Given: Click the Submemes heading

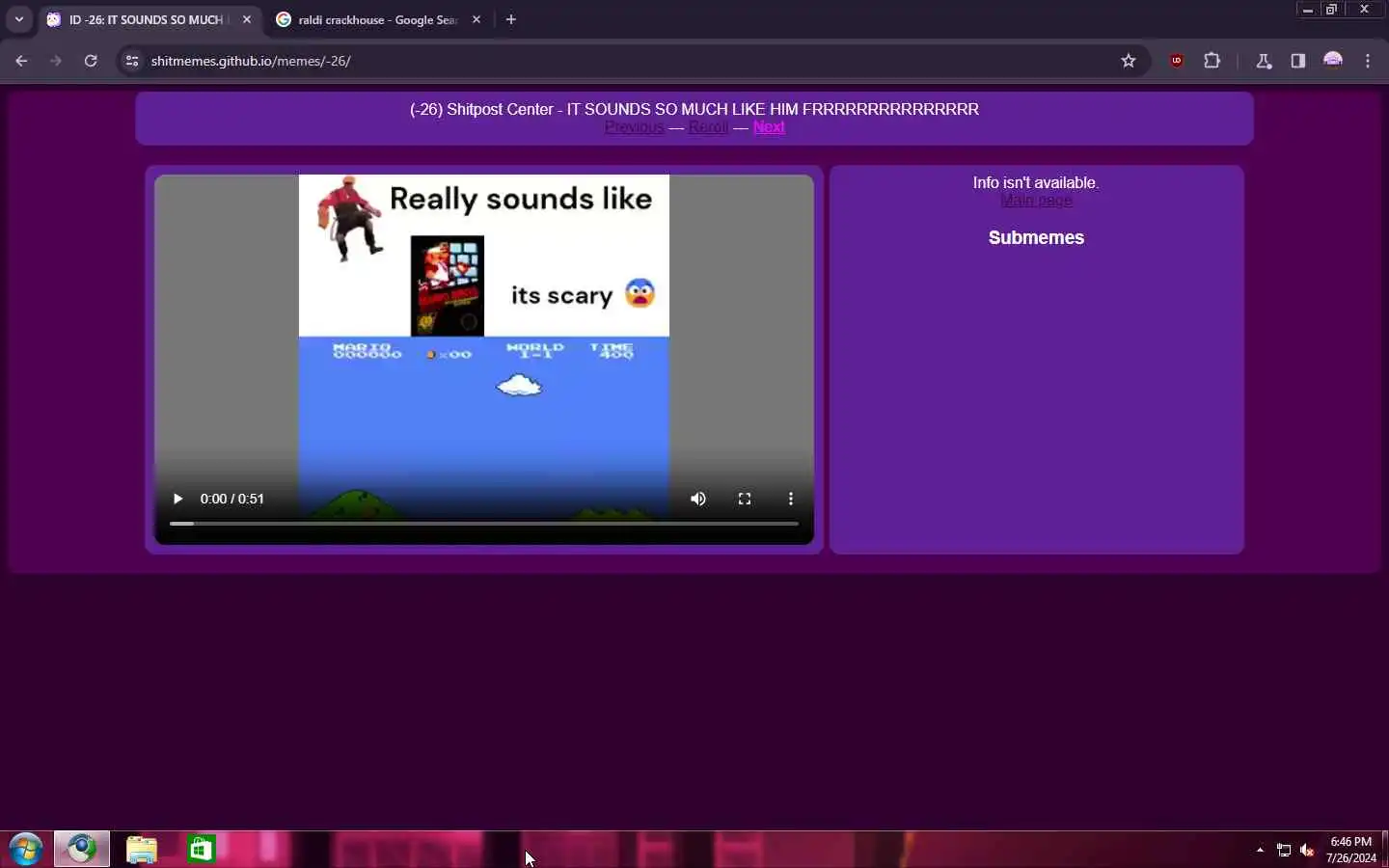Looking at the screenshot, I should click(1036, 237).
